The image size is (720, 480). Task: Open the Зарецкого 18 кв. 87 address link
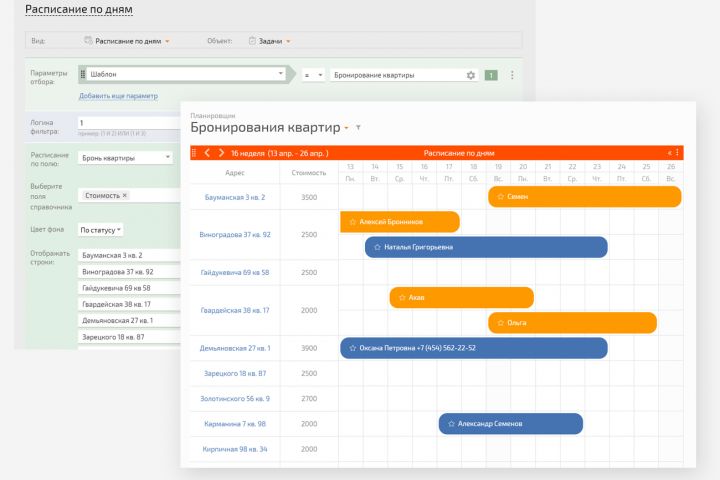235,373
